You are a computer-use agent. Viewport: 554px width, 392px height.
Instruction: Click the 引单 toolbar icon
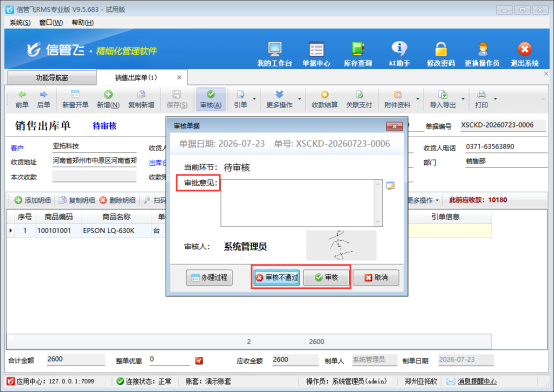tap(240, 99)
